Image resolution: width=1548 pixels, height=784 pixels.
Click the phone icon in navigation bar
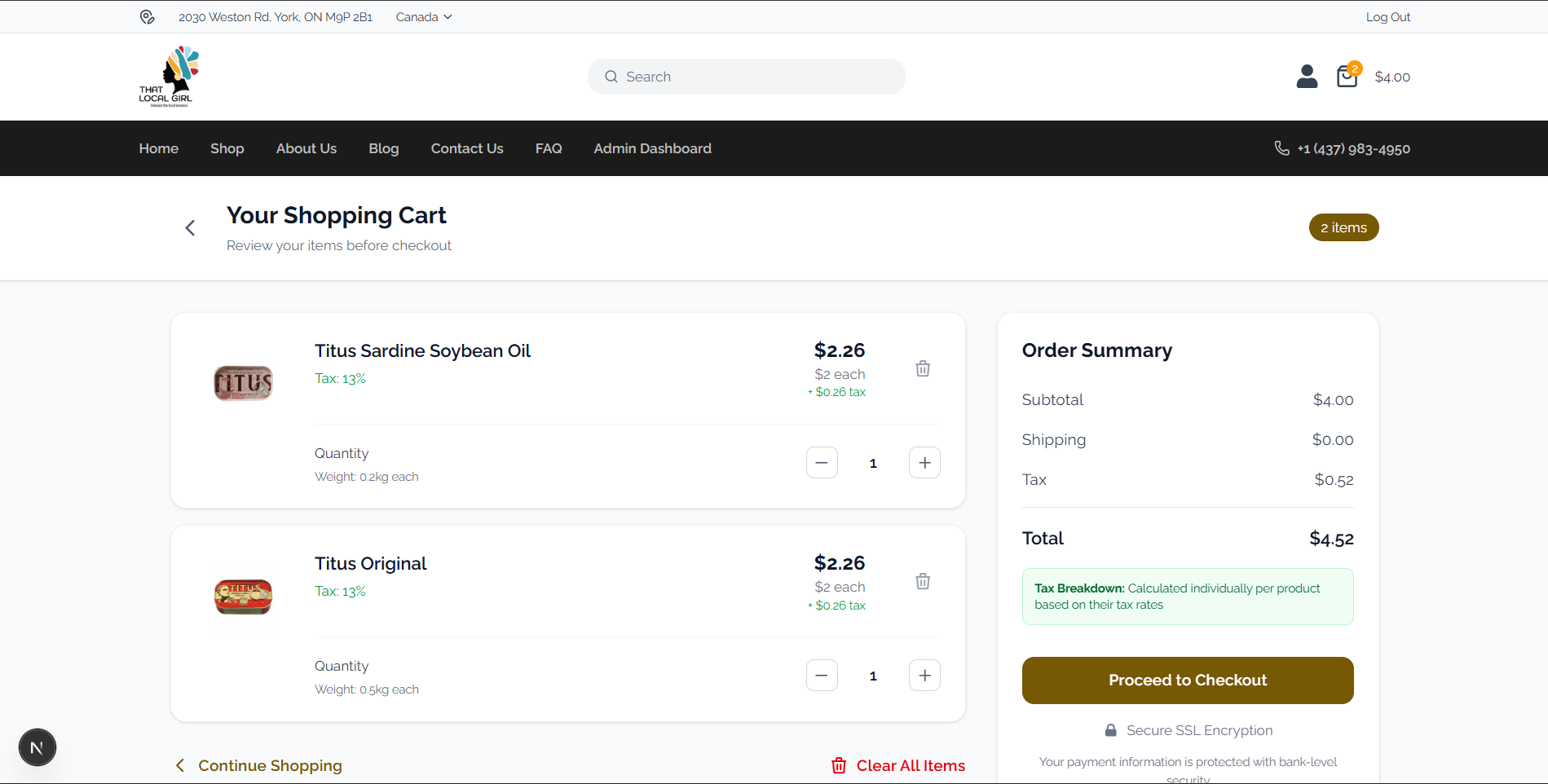[1281, 148]
